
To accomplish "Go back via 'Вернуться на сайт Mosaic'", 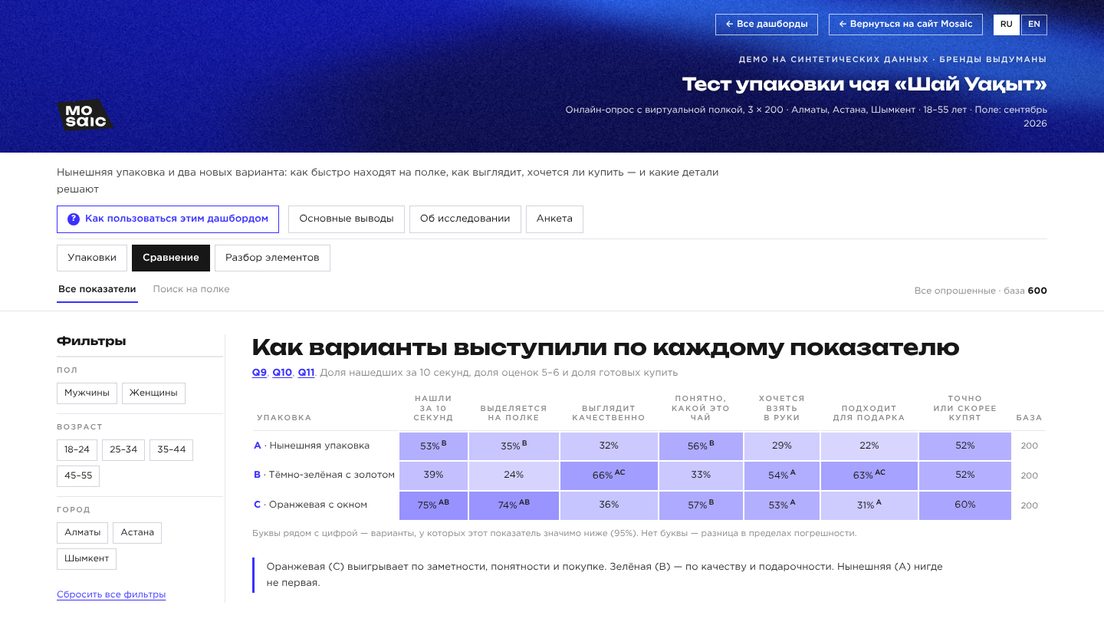I will (905, 24).
